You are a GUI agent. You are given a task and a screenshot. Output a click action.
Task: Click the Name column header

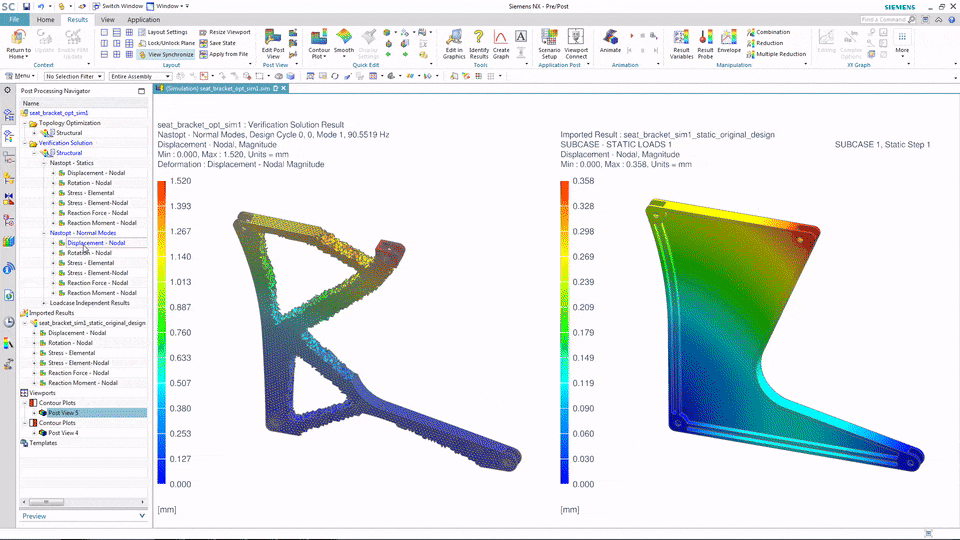[x=31, y=103]
